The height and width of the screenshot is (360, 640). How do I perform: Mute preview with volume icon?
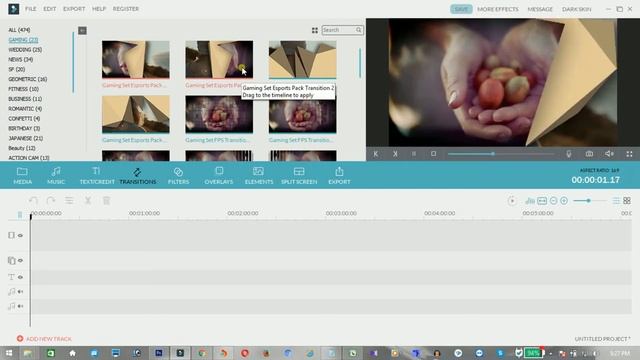click(609, 154)
